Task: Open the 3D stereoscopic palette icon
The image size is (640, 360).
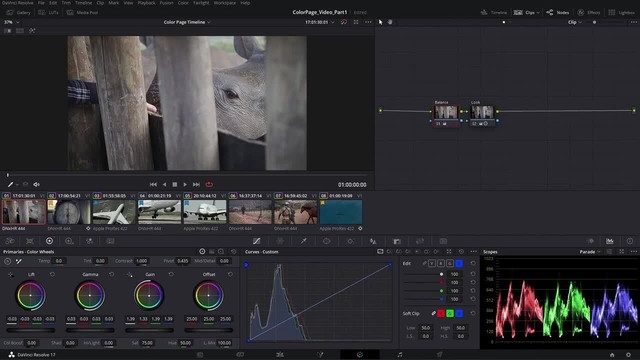Action: tap(443, 241)
